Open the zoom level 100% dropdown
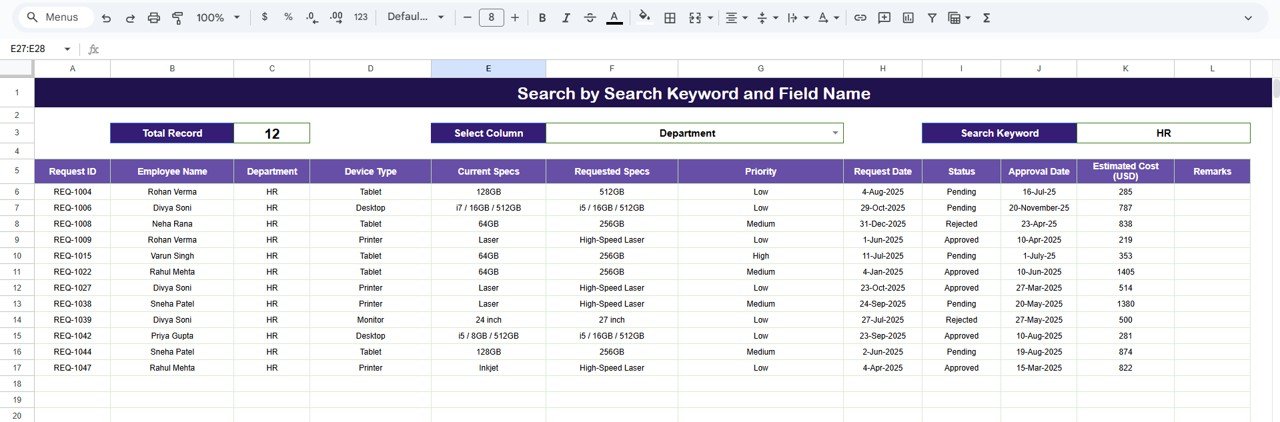 pyautogui.click(x=218, y=18)
